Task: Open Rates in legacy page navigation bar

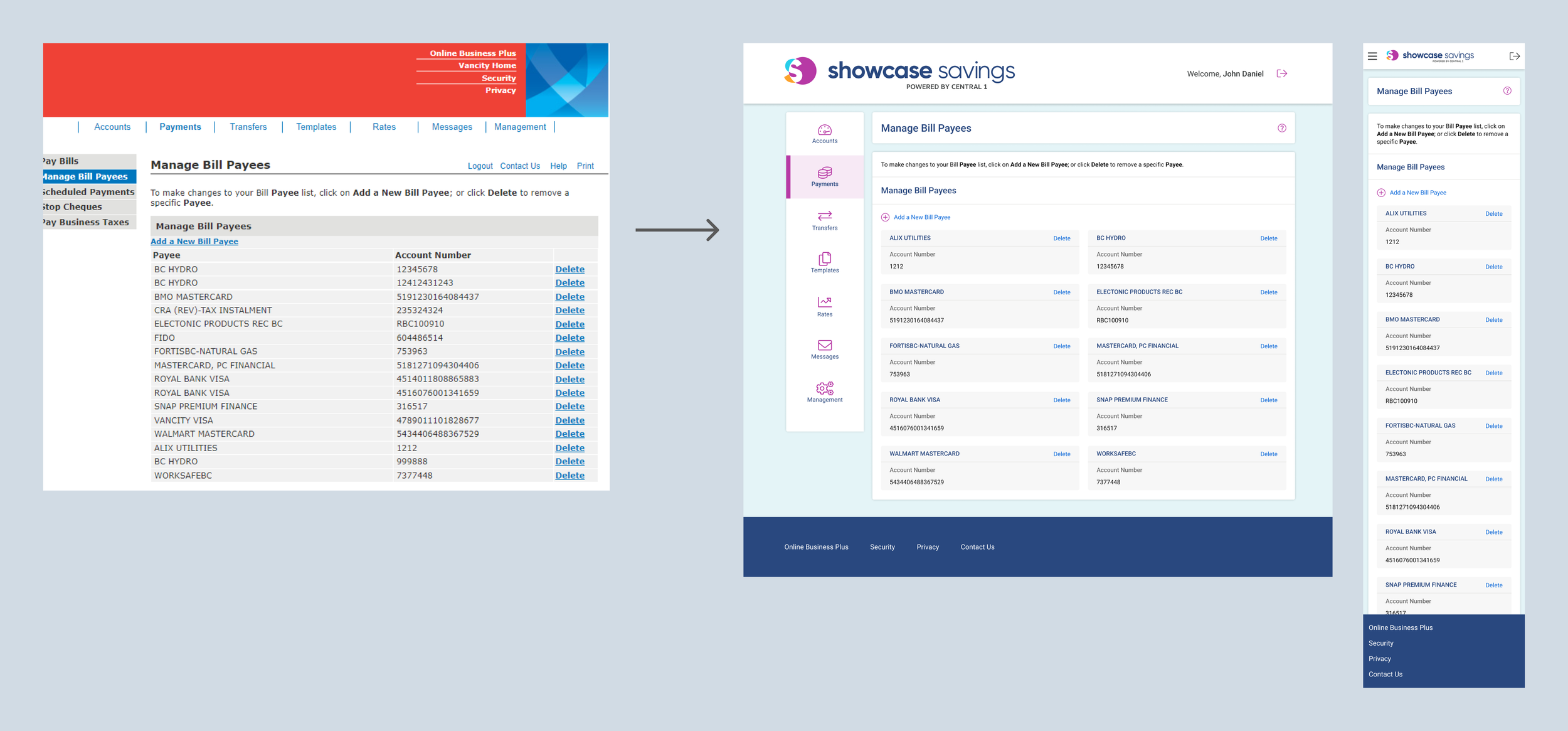Action: tap(384, 127)
